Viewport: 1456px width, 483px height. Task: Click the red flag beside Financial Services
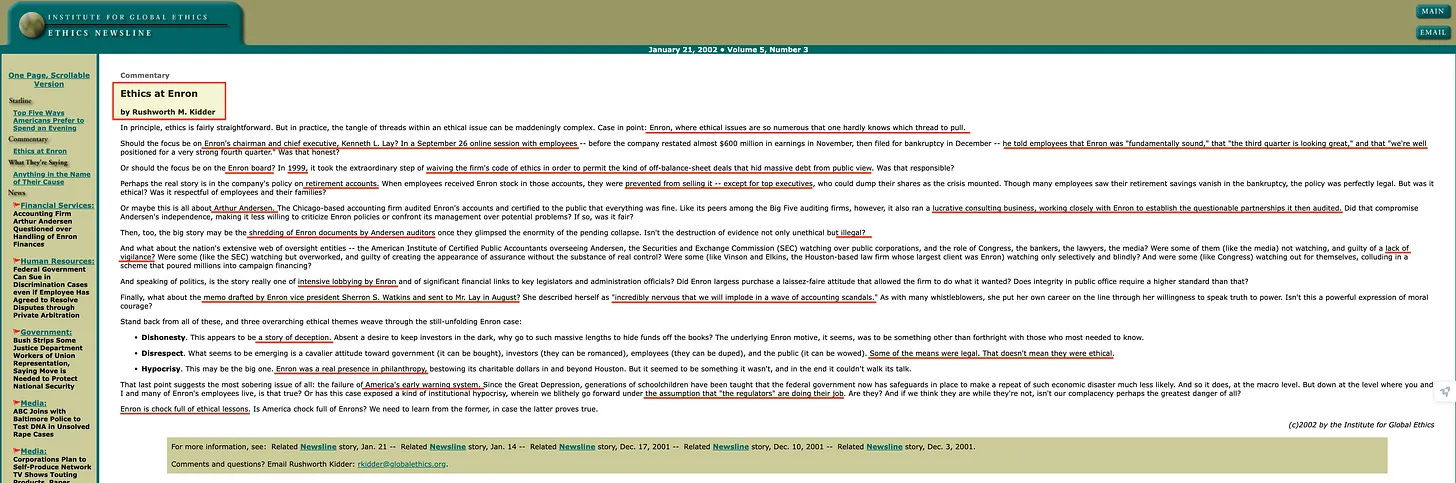pos(16,205)
